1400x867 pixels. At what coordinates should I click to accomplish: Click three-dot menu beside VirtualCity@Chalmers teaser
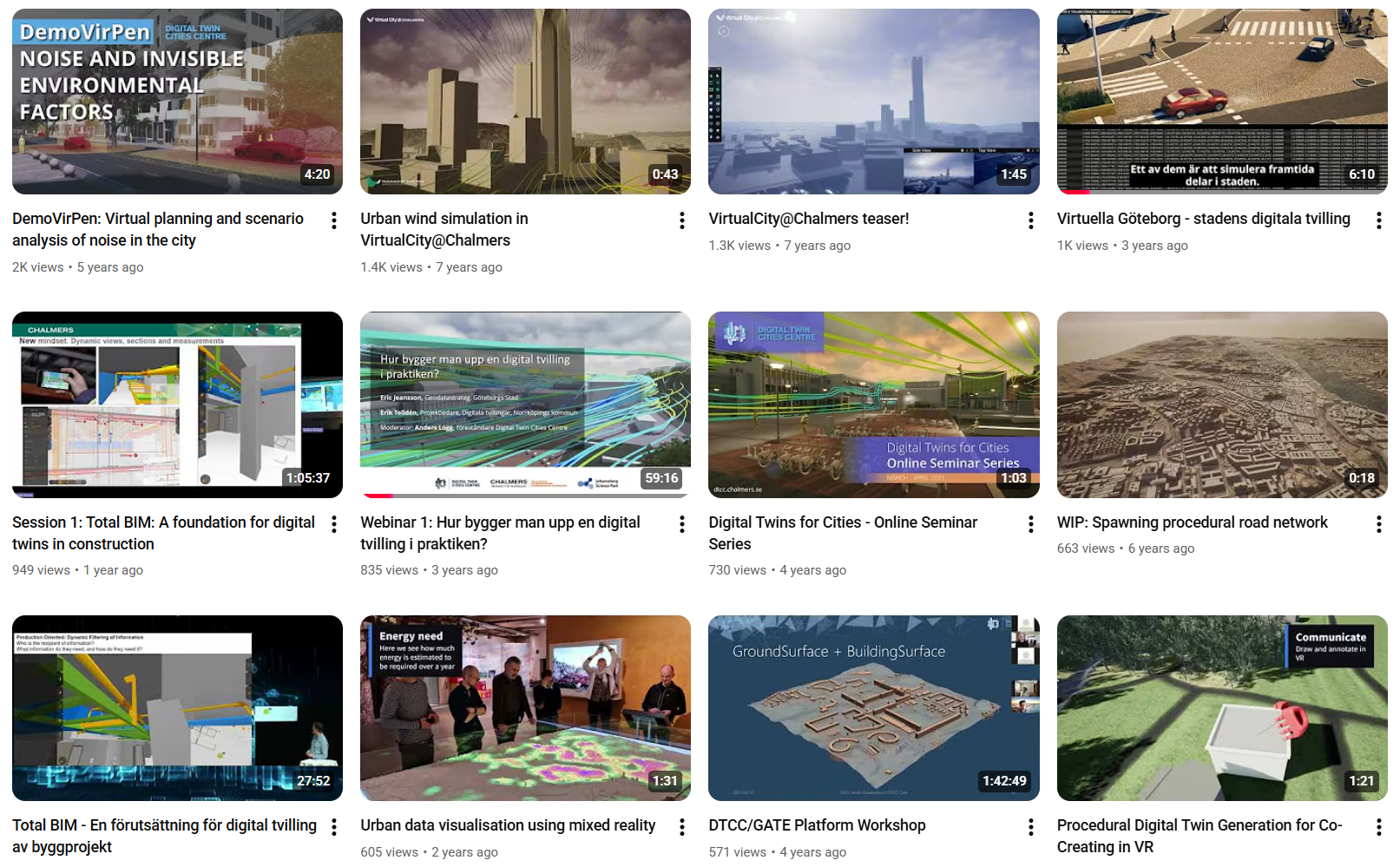[x=1030, y=220]
